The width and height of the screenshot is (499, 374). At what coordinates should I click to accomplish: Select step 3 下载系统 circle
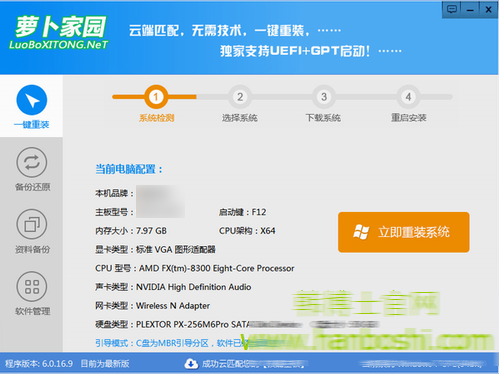(x=324, y=97)
